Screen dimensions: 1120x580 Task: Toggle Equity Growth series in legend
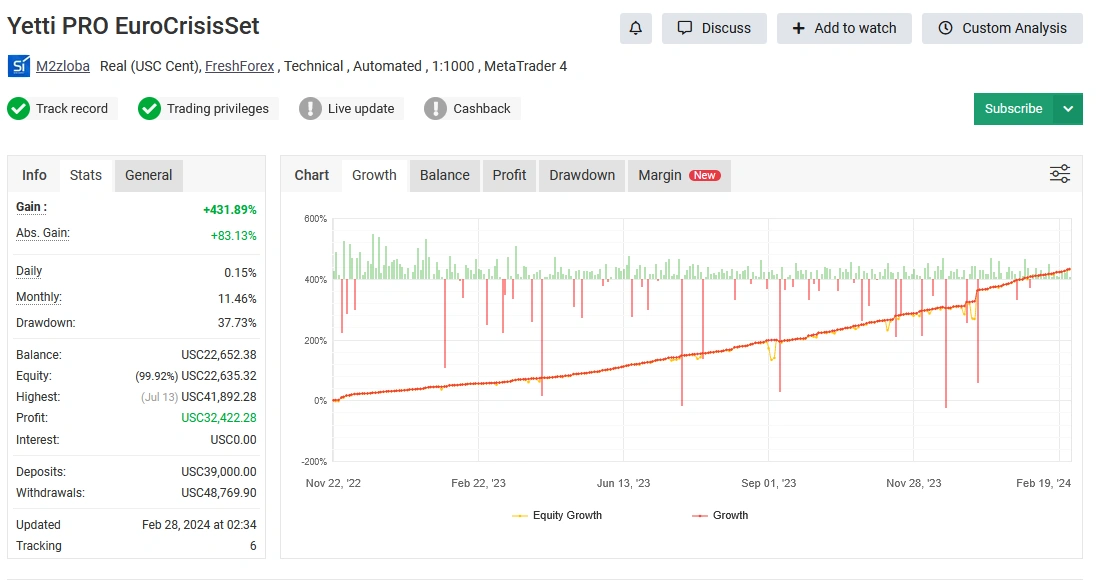pos(557,515)
